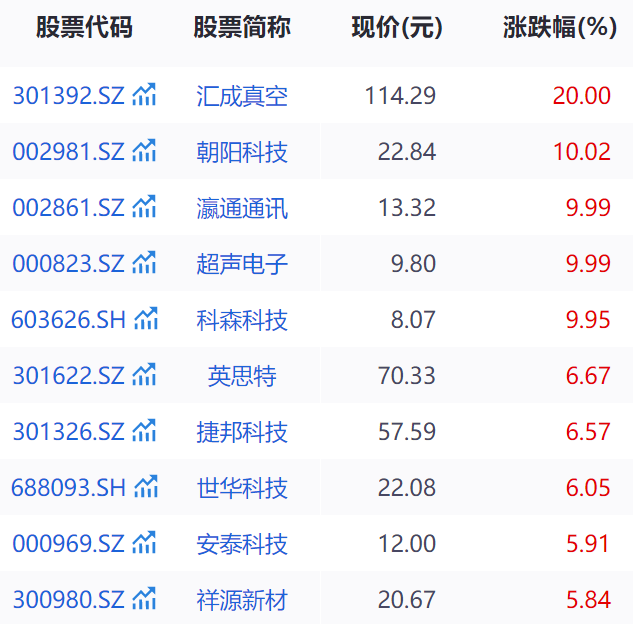
Task: Open the chart icon for 000823.SZ
Action: 145,264
